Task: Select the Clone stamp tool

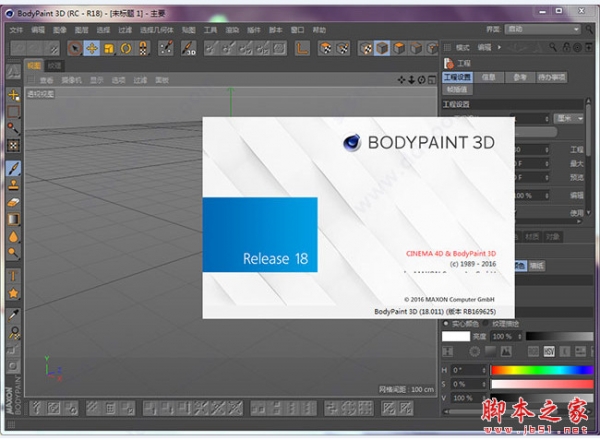Action: pyautogui.click(x=13, y=185)
